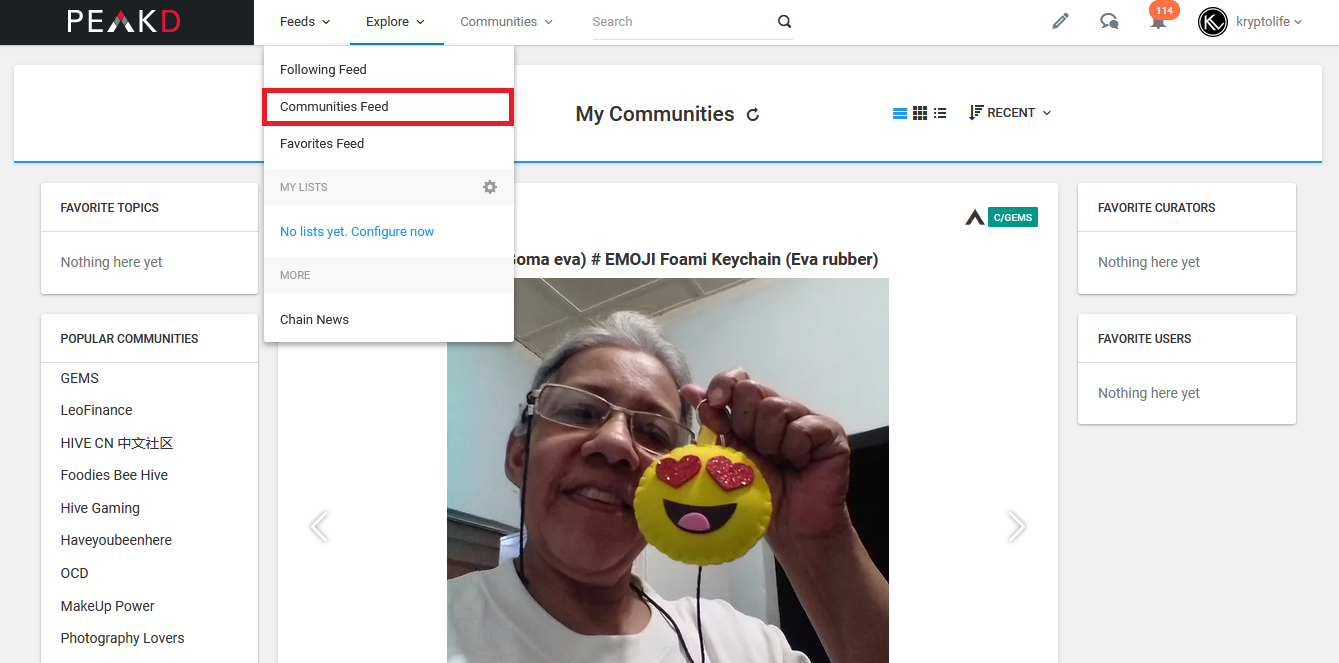Image resolution: width=1339 pixels, height=663 pixels.
Task: Open 'No lists yet. Configure now' link
Action: (357, 231)
